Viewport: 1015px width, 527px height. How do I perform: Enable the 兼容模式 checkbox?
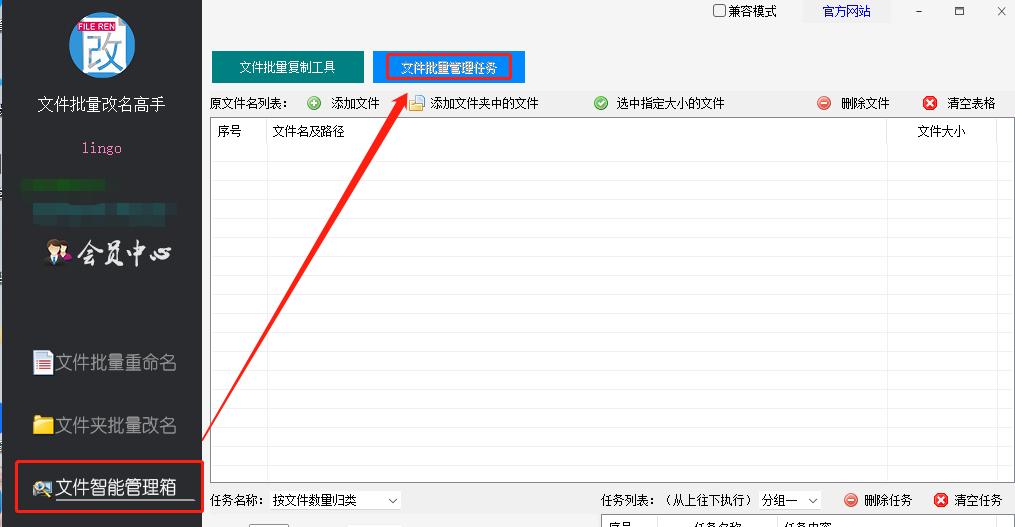point(719,11)
